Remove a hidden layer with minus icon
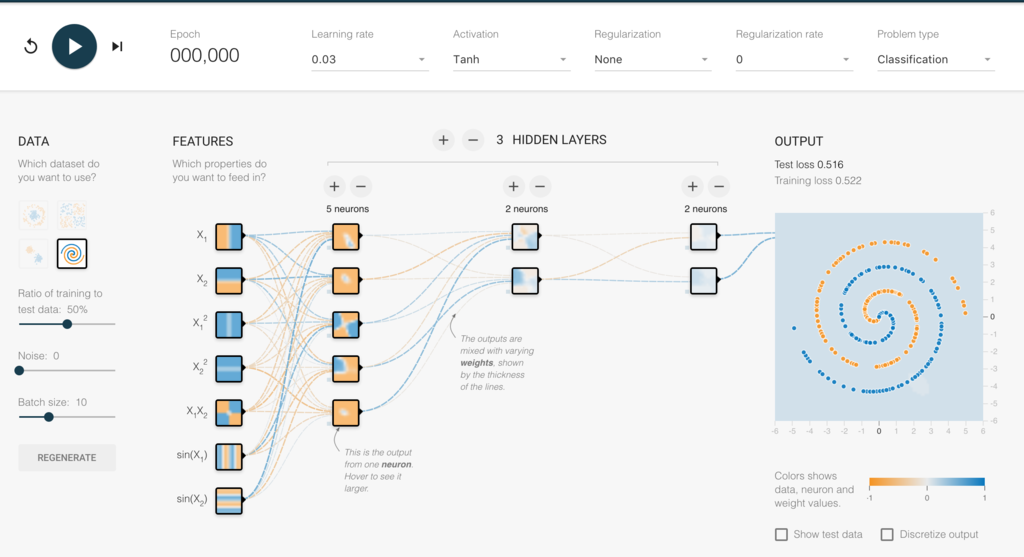 point(473,140)
